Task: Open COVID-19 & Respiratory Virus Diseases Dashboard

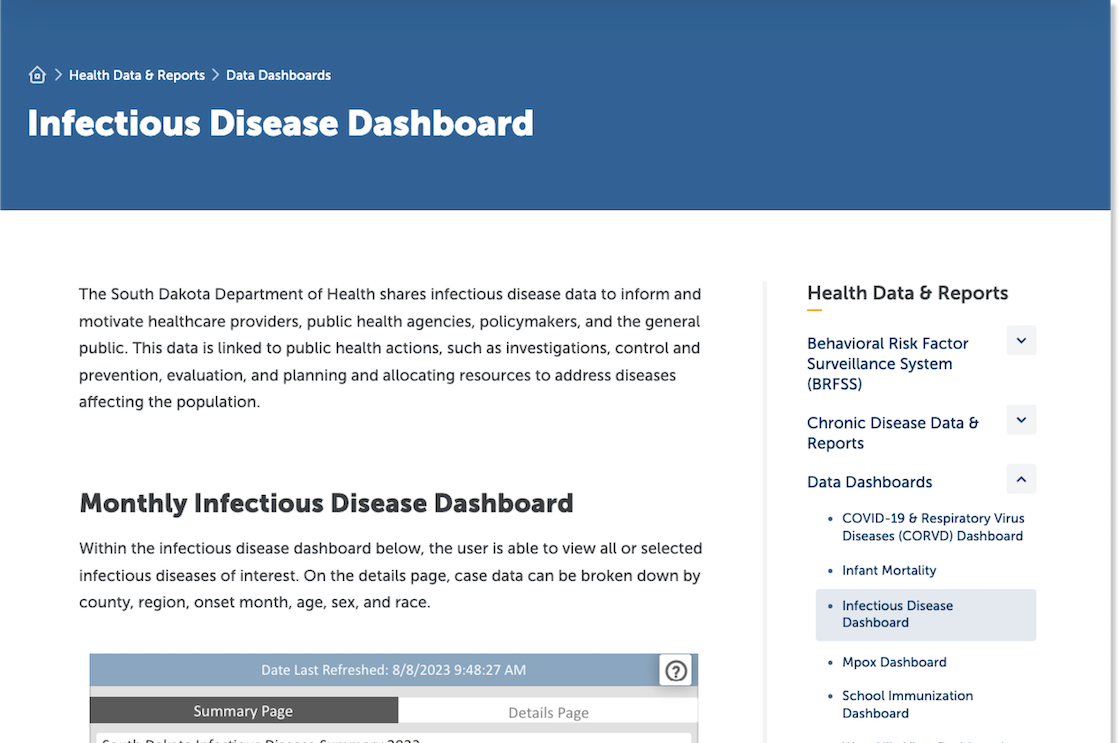Action: click(933, 527)
